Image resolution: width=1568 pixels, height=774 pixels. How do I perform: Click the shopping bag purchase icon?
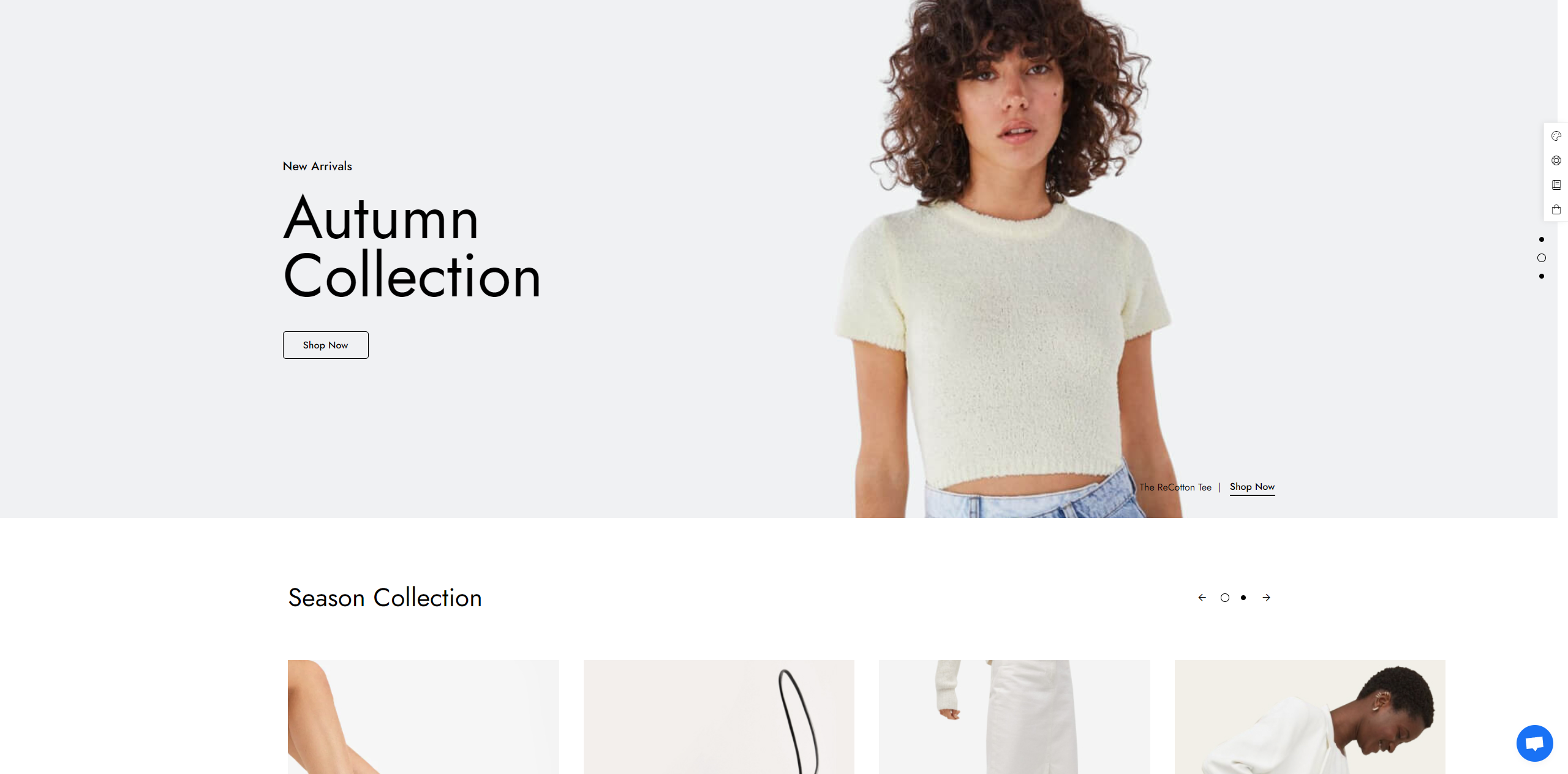point(1556,209)
